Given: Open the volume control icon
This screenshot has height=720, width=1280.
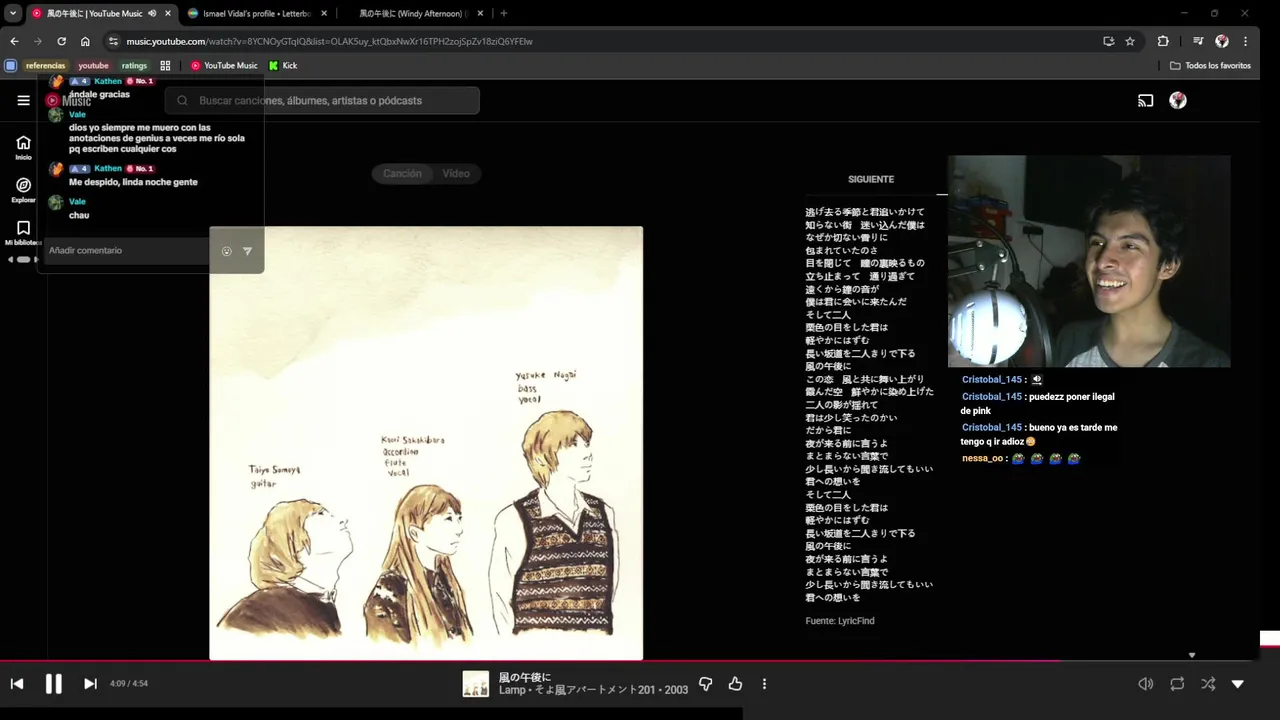Looking at the screenshot, I should 1146,684.
